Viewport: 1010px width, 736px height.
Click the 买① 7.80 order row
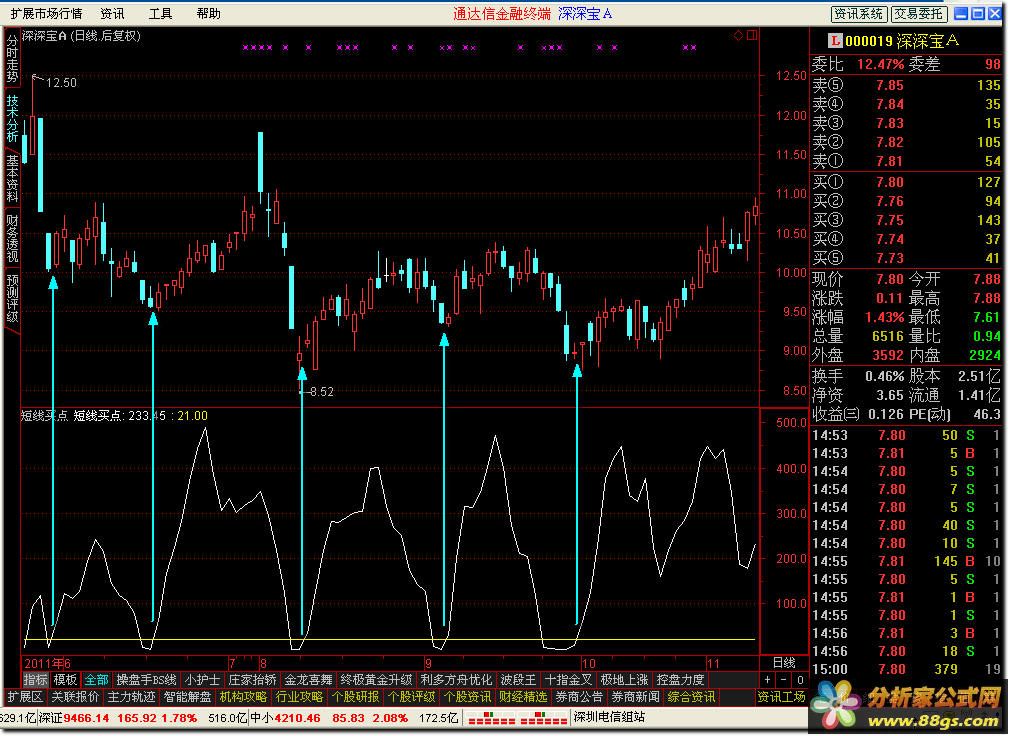coord(906,182)
